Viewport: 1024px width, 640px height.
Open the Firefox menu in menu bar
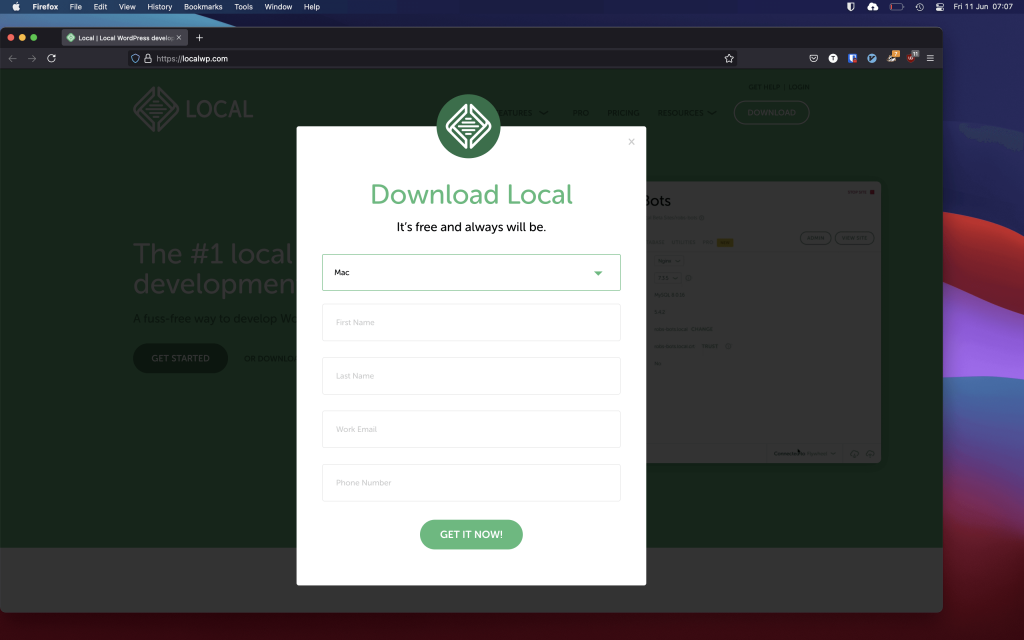(45, 7)
